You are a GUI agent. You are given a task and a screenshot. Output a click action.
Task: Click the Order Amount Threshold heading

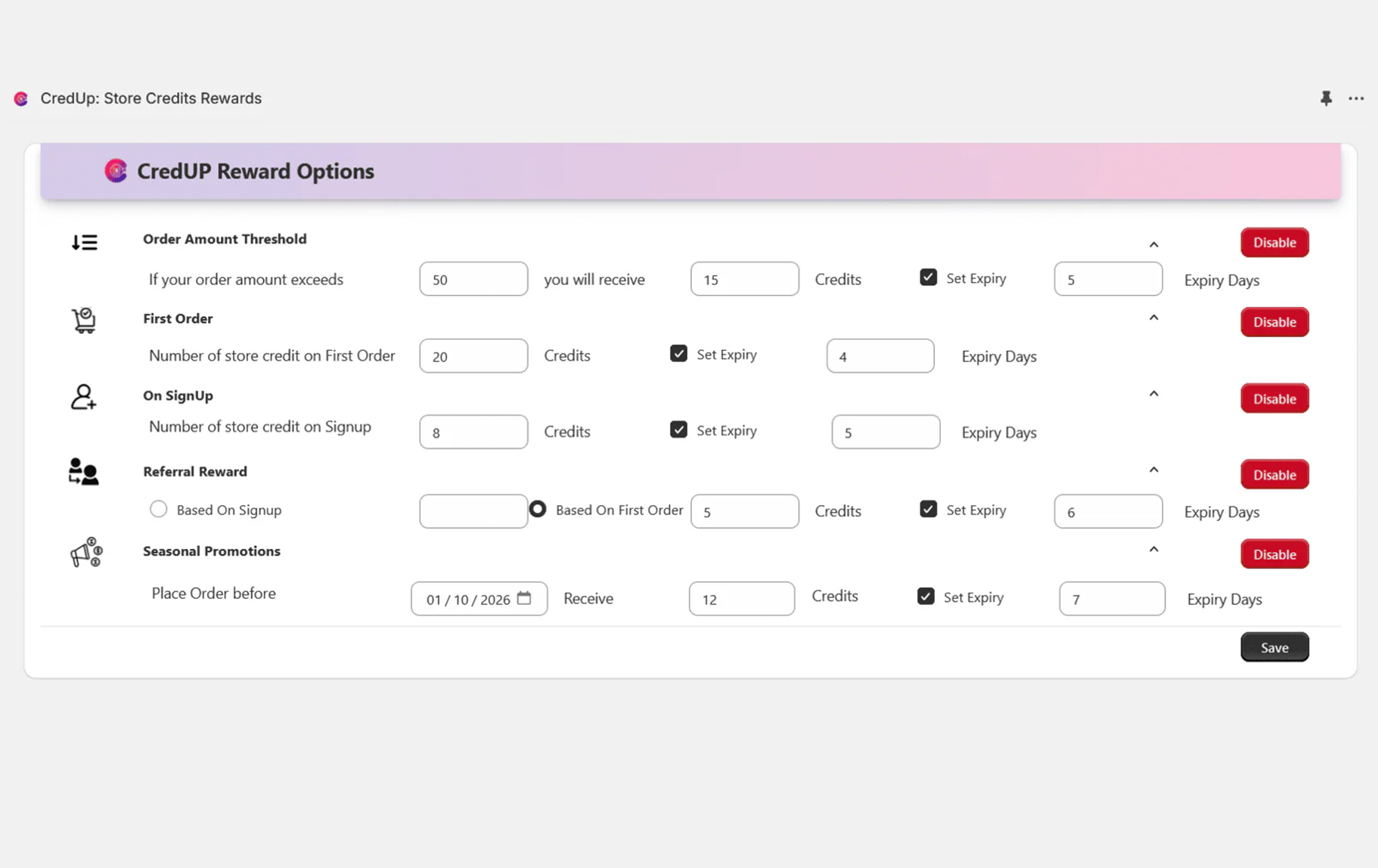(225, 239)
